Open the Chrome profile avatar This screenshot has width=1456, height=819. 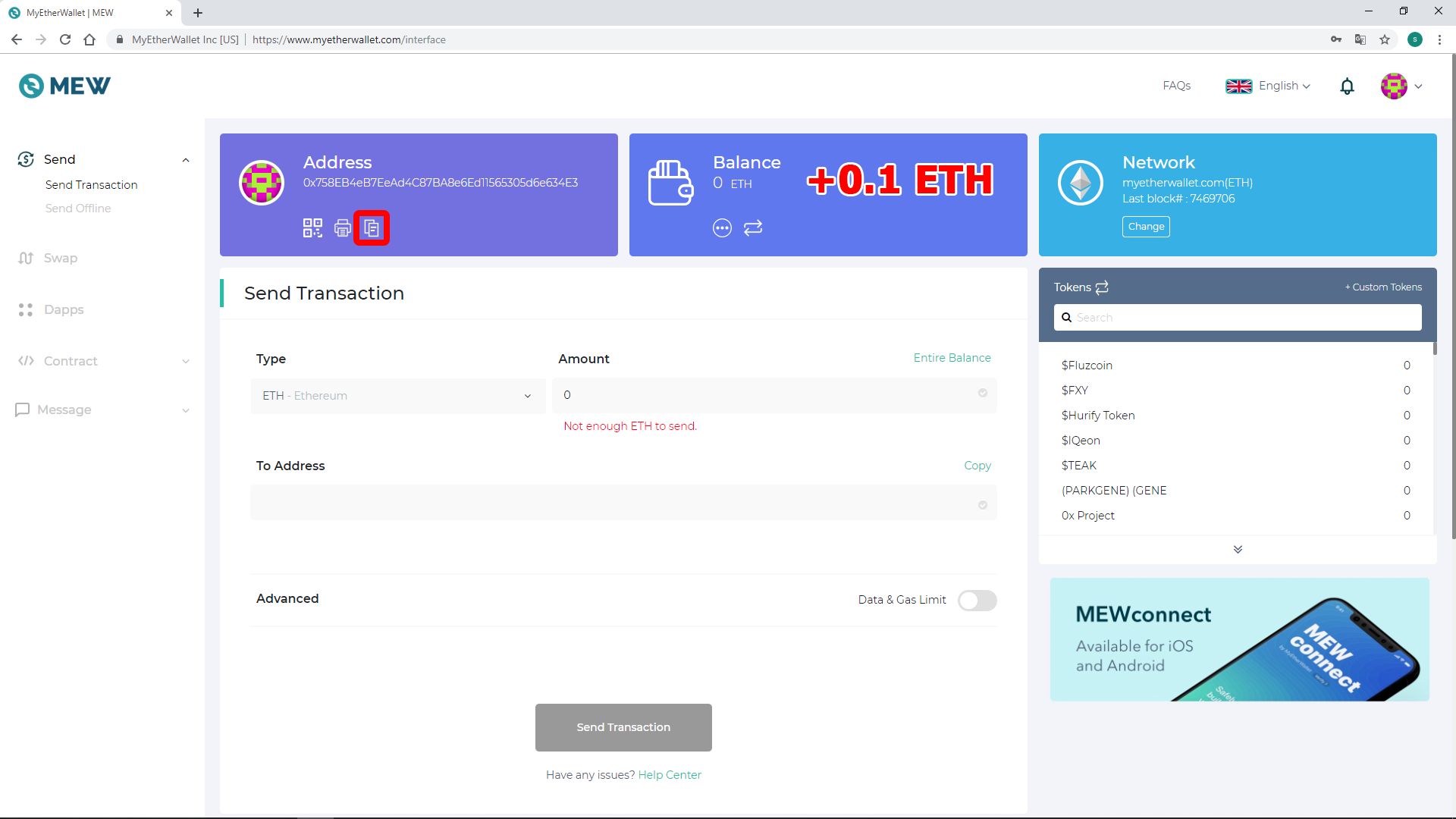pos(1415,39)
